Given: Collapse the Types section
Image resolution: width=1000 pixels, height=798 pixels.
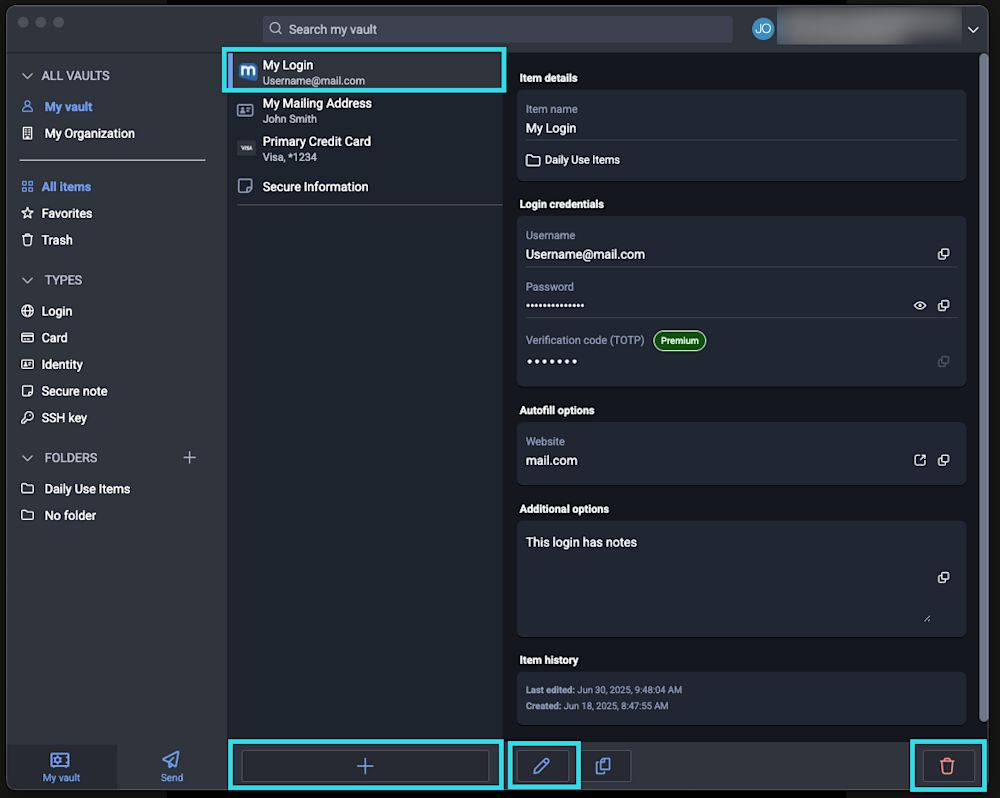Looking at the screenshot, I should 27,280.
